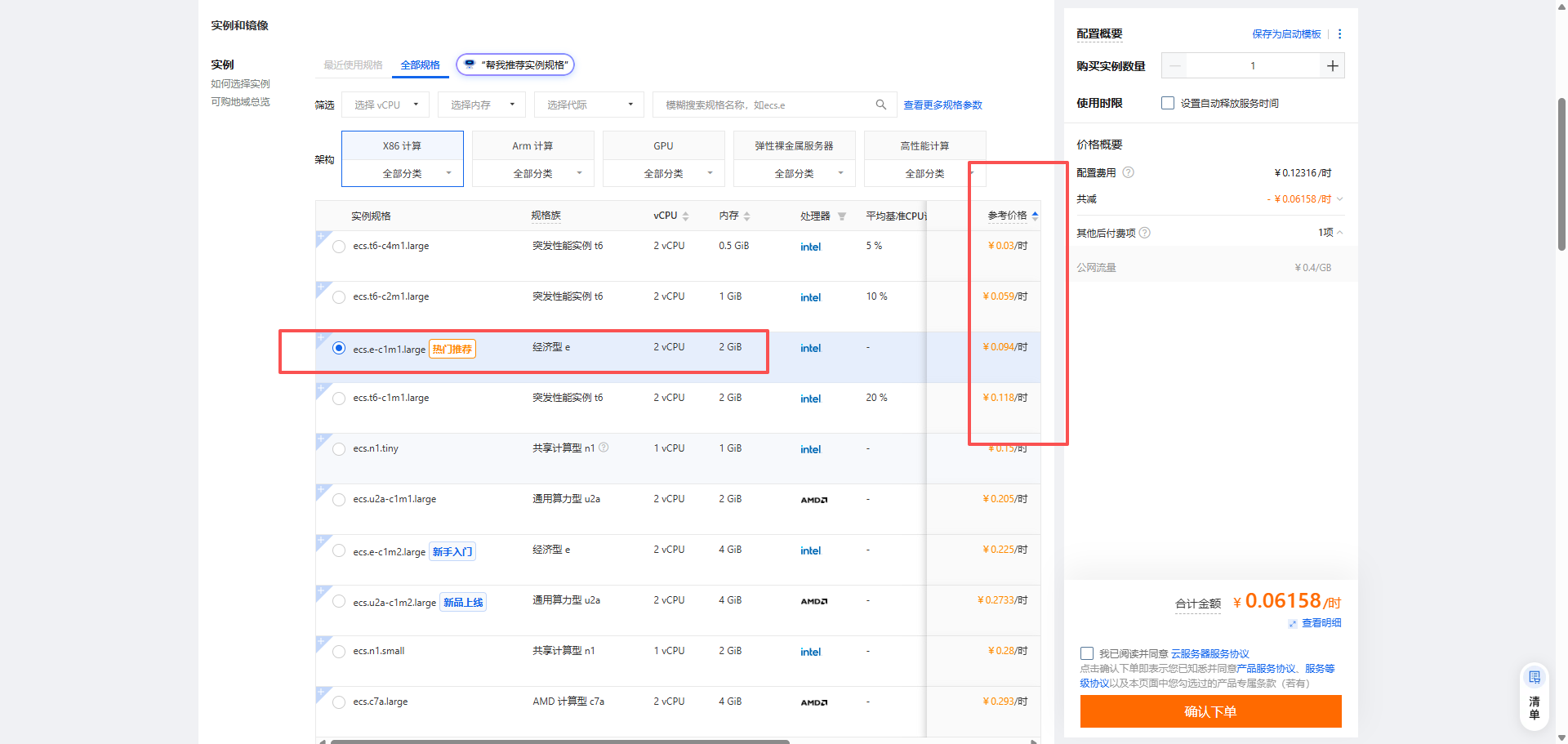Select the ecs.u2a-c1m1.large radio button
This screenshot has width=1568, height=744.
(x=339, y=500)
